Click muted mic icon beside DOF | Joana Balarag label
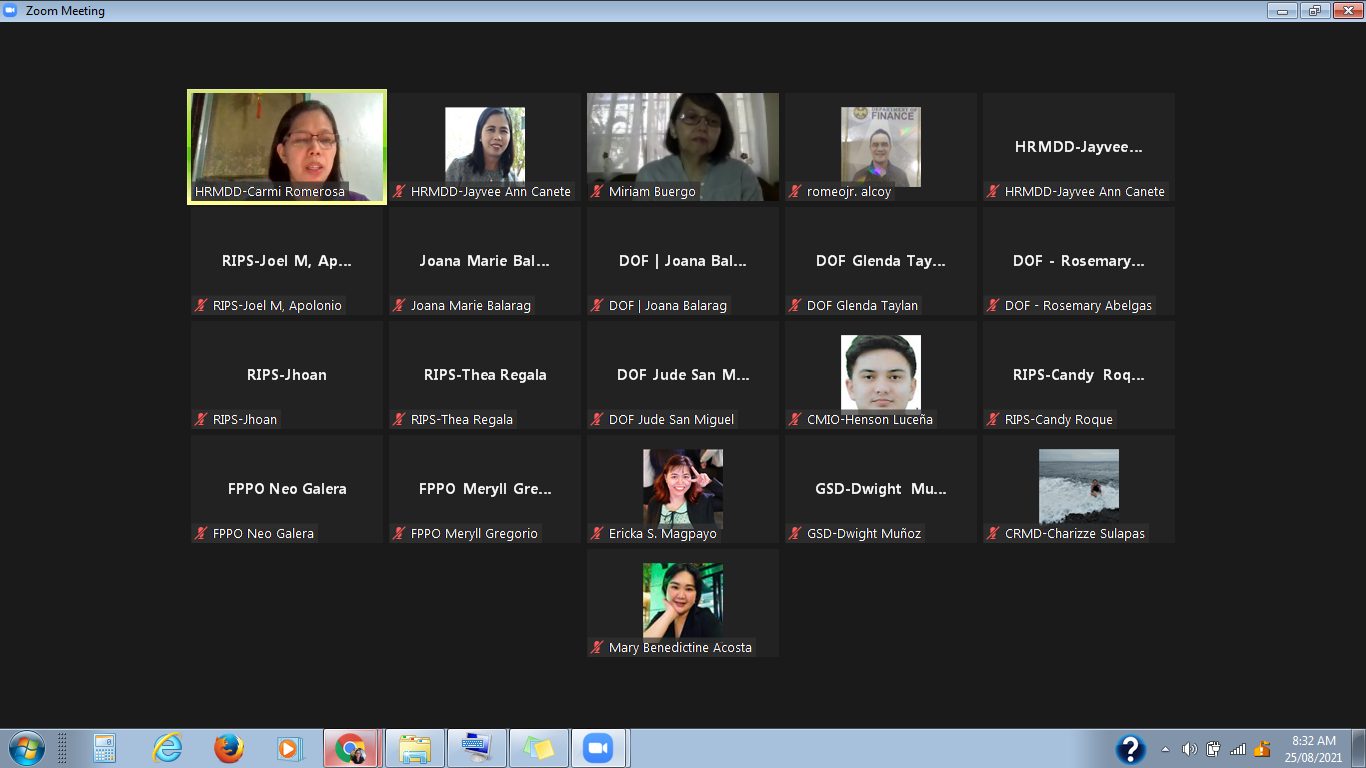1366x768 pixels. click(597, 306)
